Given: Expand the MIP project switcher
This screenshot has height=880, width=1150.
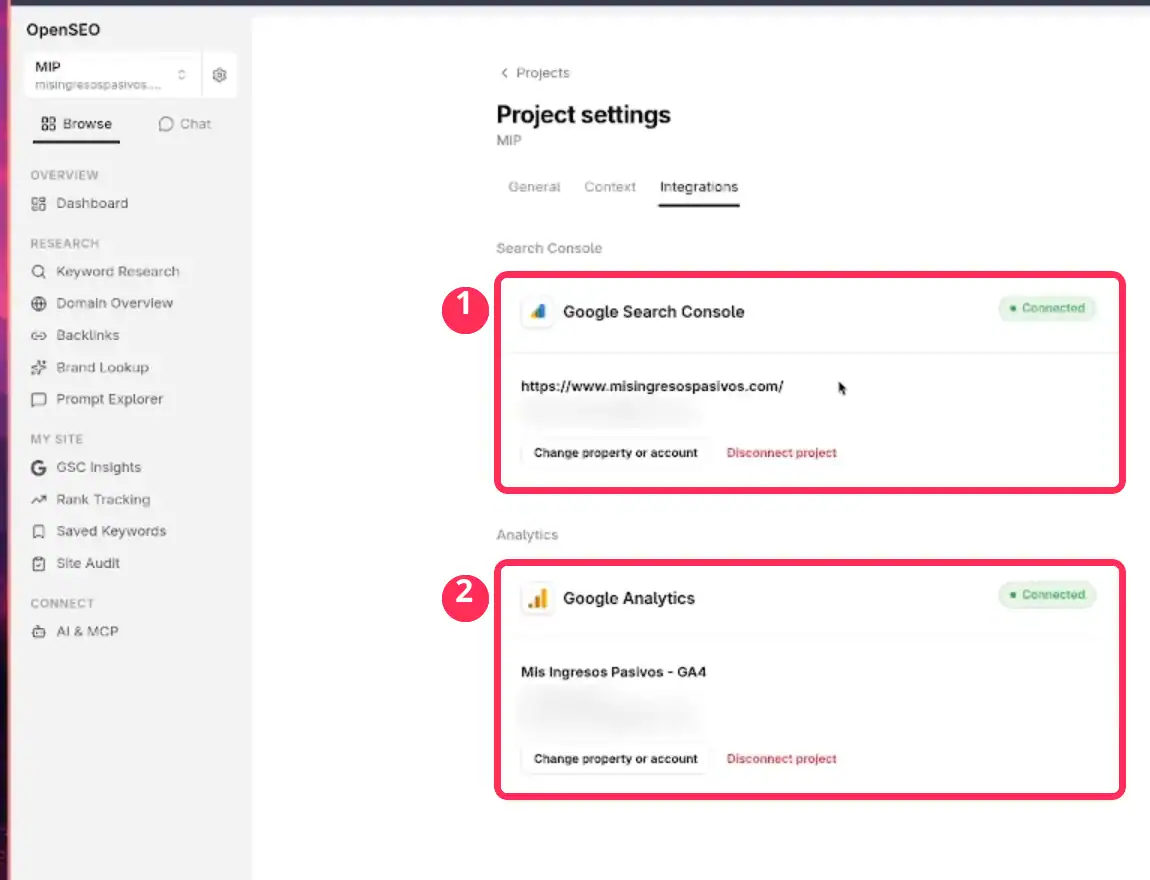Looking at the screenshot, I should tap(113, 75).
